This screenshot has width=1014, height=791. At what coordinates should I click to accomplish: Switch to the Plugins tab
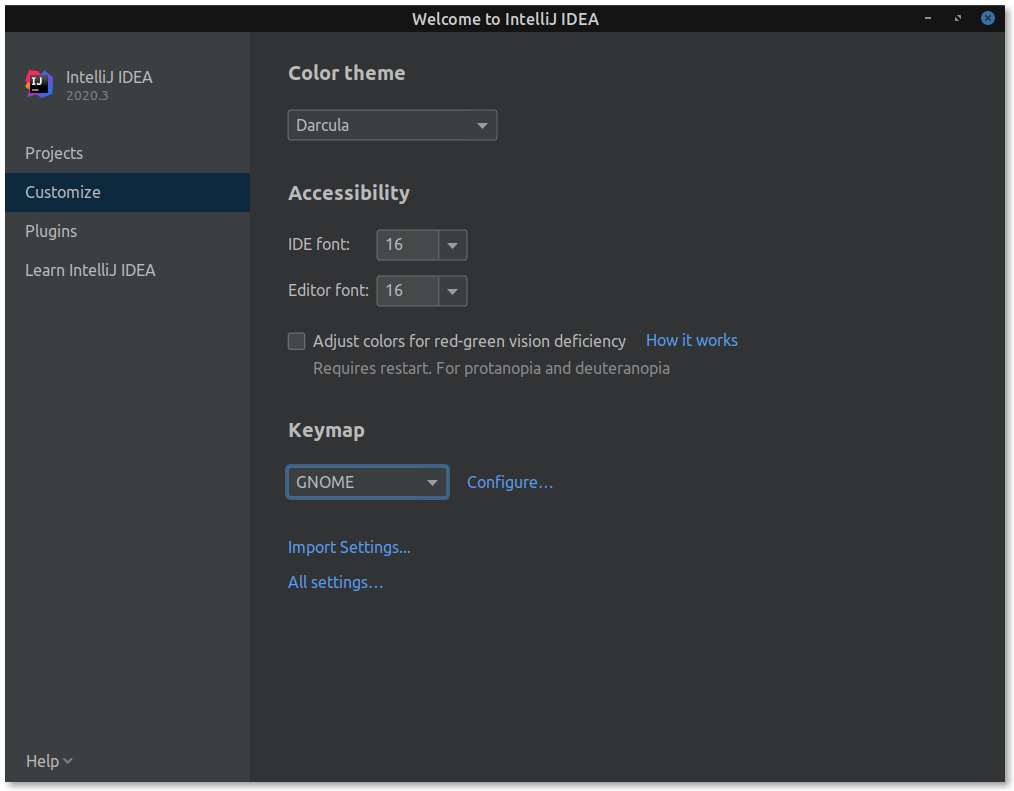tap(127, 231)
